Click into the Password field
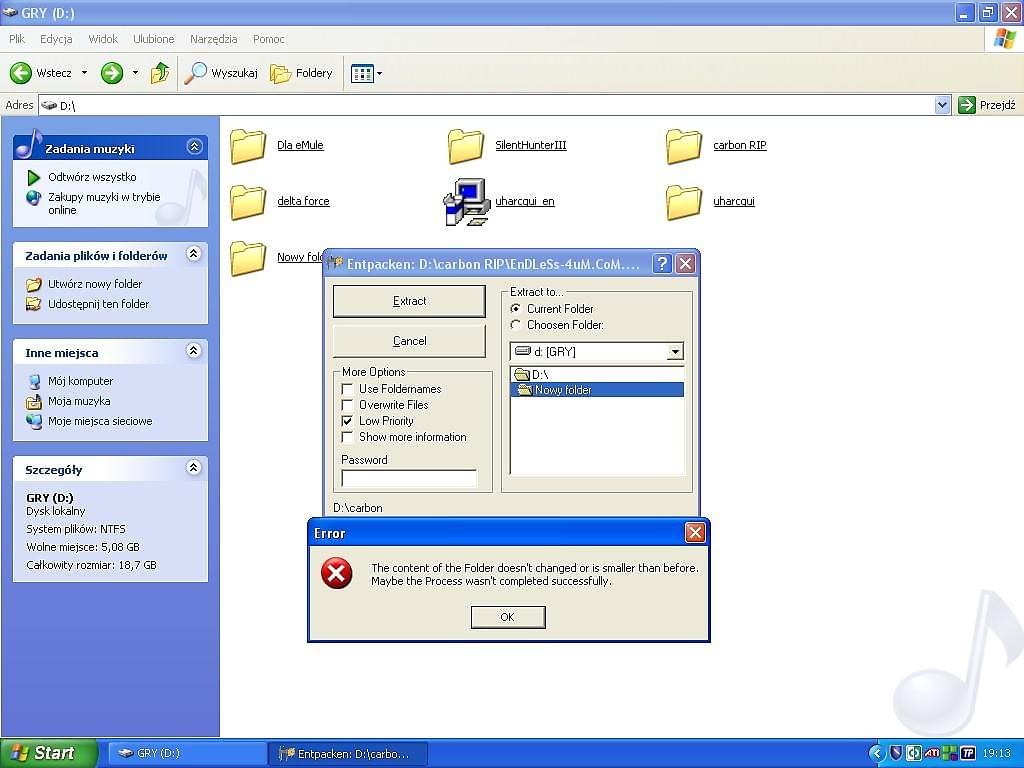This screenshot has height=768, width=1024. click(409, 478)
